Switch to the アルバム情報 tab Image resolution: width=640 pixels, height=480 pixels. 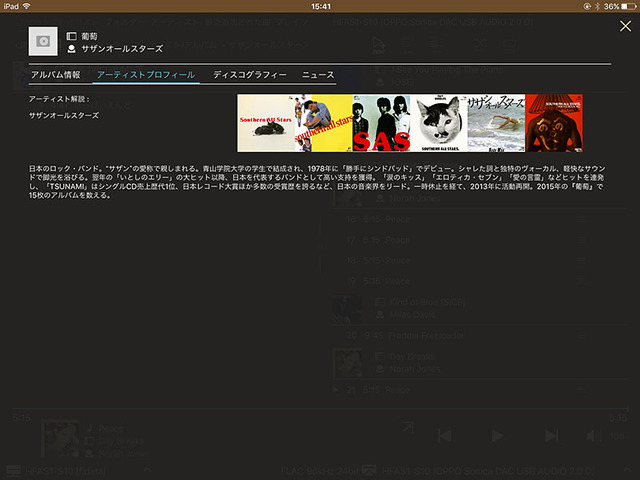click(x=56, y=75)
